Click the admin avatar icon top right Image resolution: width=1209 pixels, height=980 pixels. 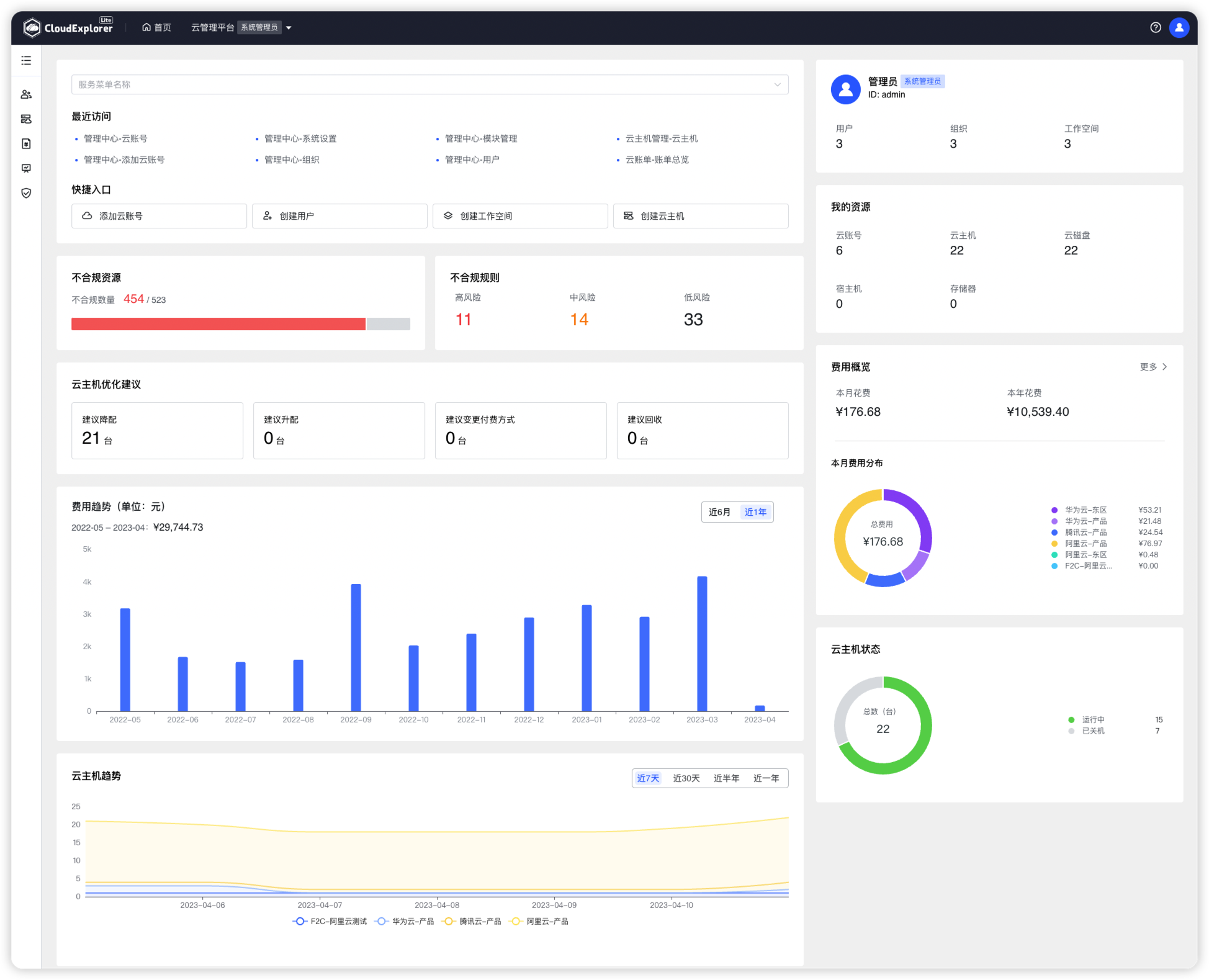pos(1179,27)
